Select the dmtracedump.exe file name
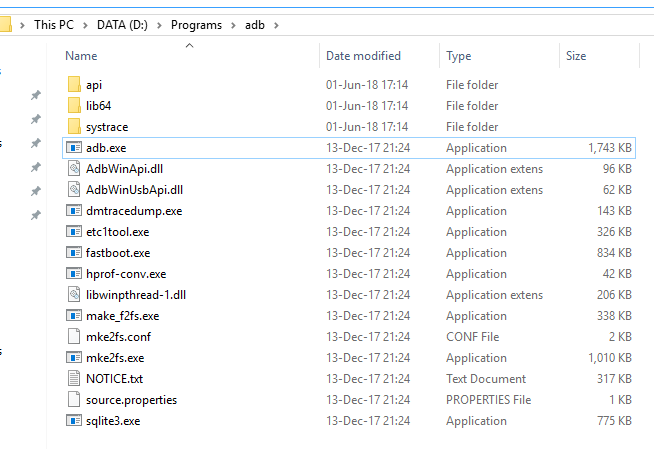This screenshot has width=654, height=449. coord(134,211)
